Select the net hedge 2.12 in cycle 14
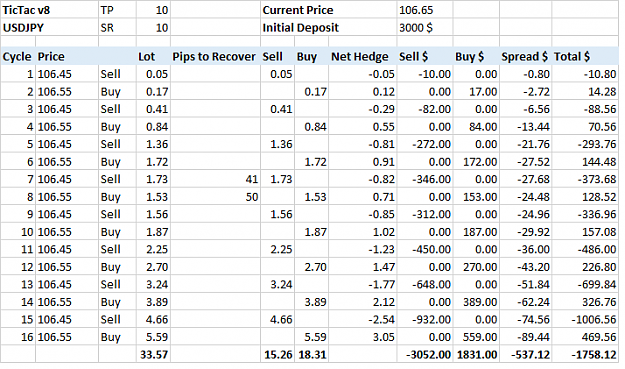Screen dimensions: 625x369 pyautogui.click(x=363, y=302)
